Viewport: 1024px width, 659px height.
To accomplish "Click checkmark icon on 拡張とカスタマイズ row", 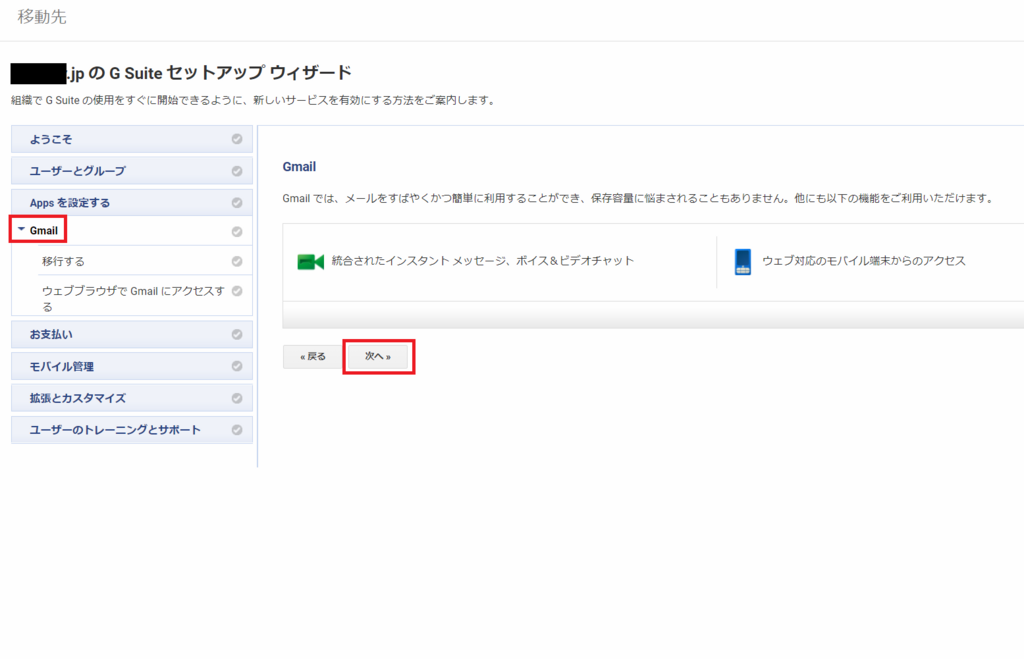I will point(237,398).
